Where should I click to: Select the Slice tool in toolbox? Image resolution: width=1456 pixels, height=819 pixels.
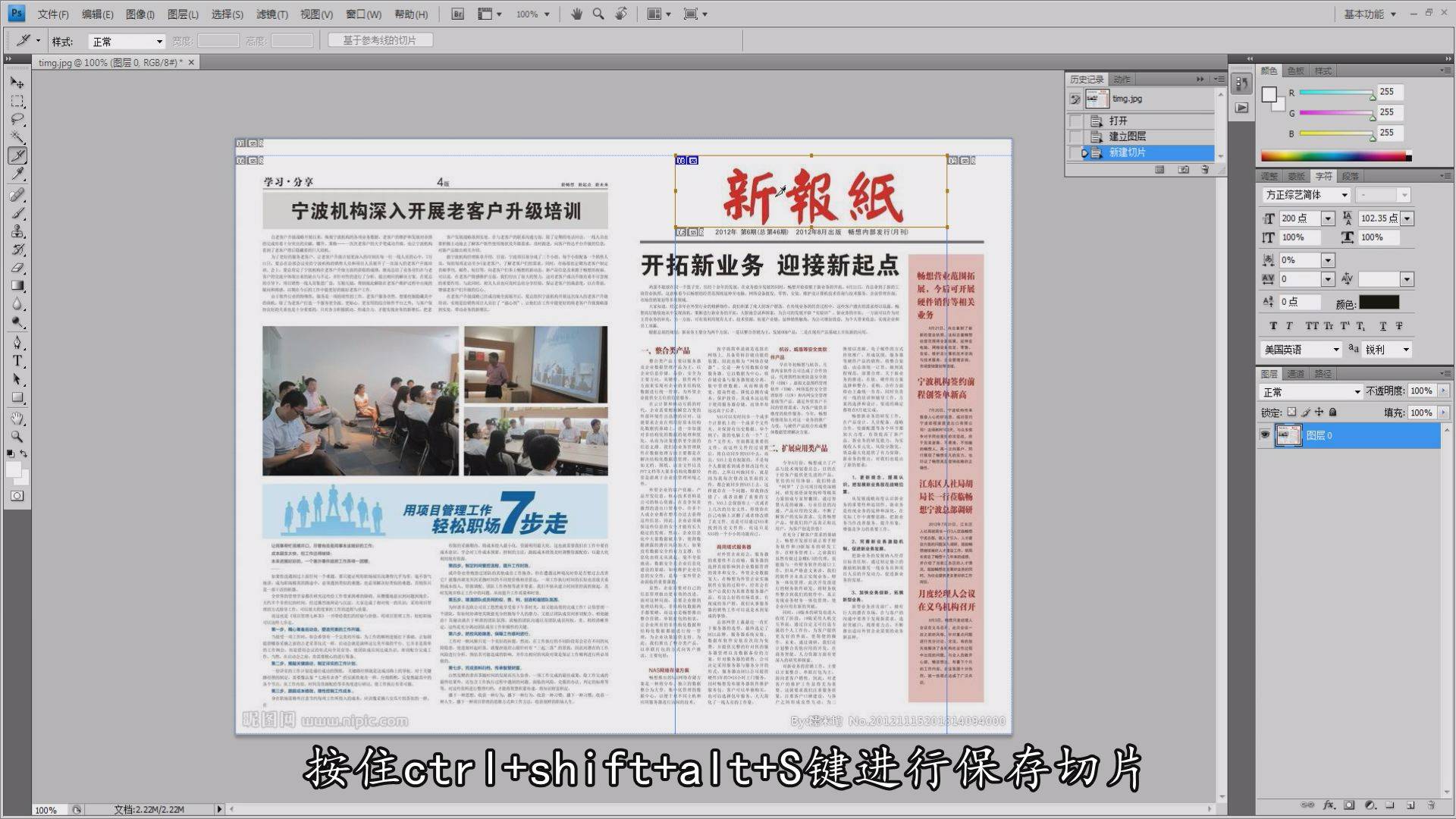17,155
